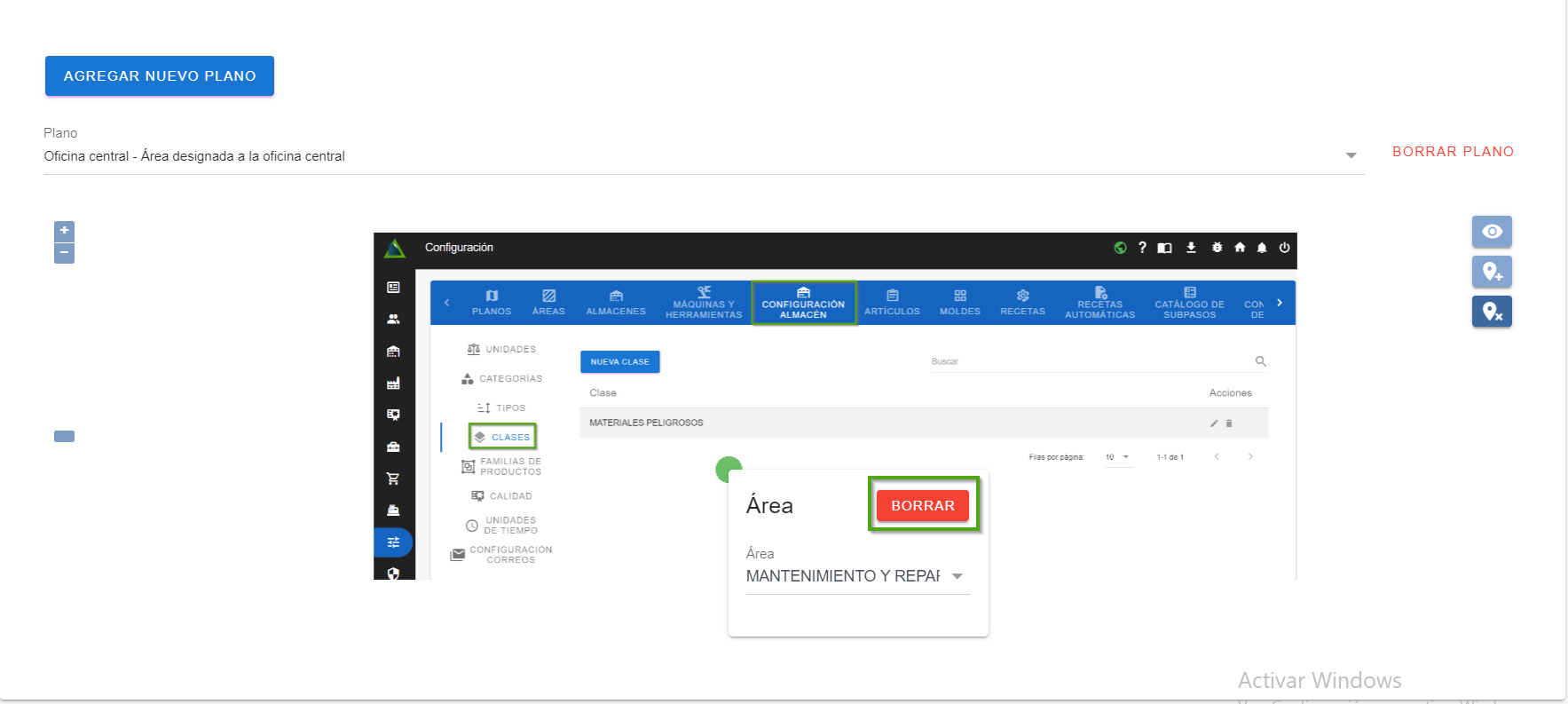Viewport: 1568px width, 704px height.
Task: Expand the Área dropdown in popup
Action: (957, 576)
